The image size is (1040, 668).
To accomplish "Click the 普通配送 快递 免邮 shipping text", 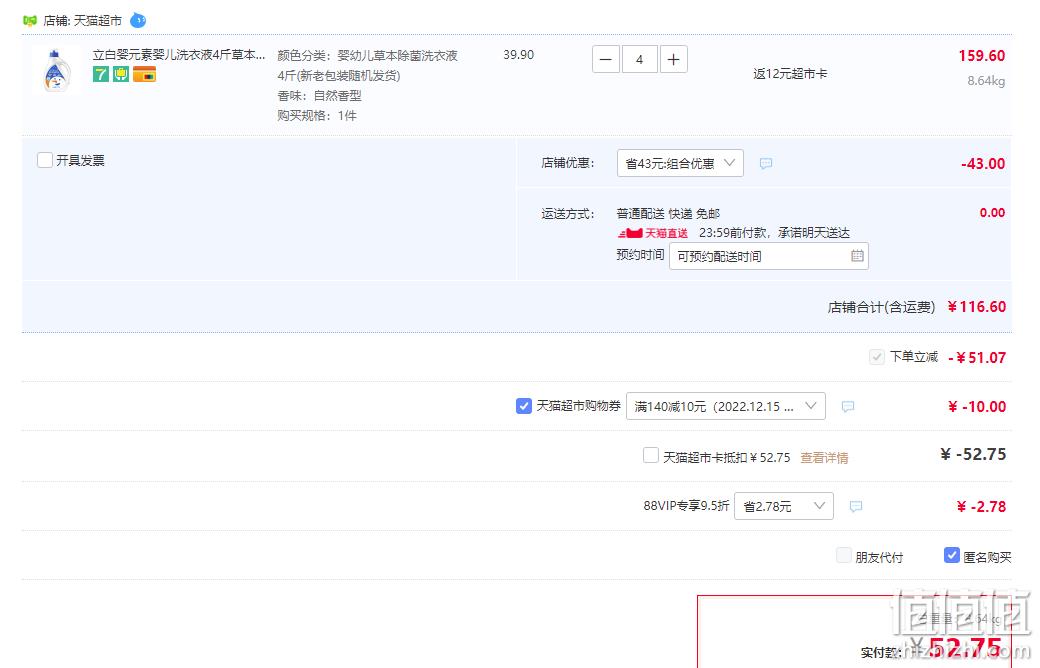I will [668, 214].
